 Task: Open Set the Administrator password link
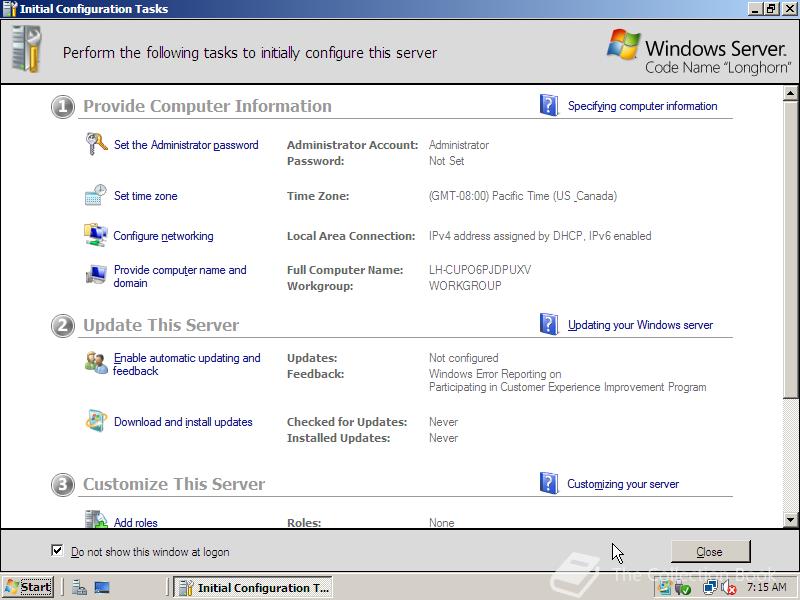pos(186,145)
